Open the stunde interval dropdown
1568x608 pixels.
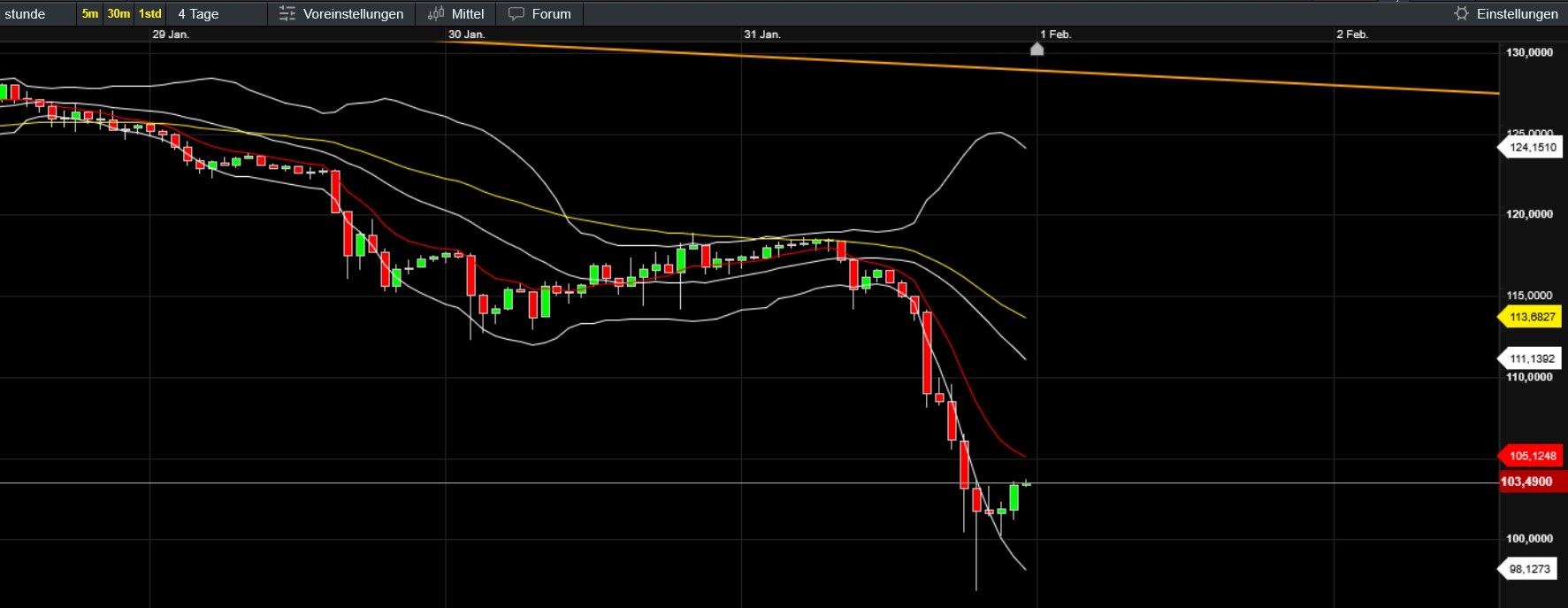click(35, 14)
